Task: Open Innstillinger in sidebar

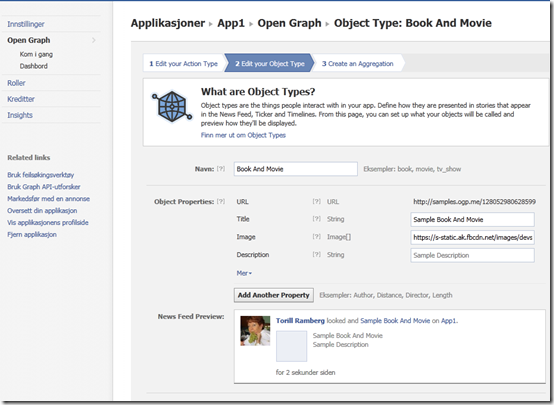Action: (x=26, y=24)
